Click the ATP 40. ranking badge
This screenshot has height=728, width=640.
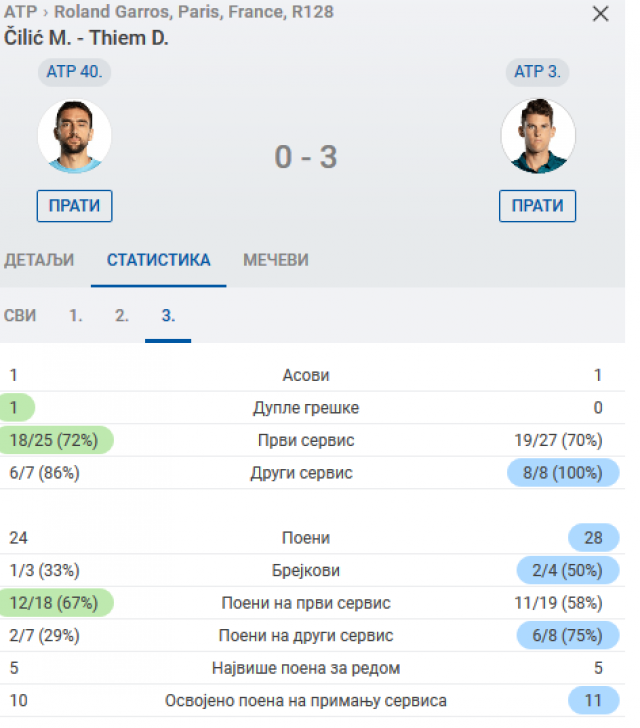(75, 72)
